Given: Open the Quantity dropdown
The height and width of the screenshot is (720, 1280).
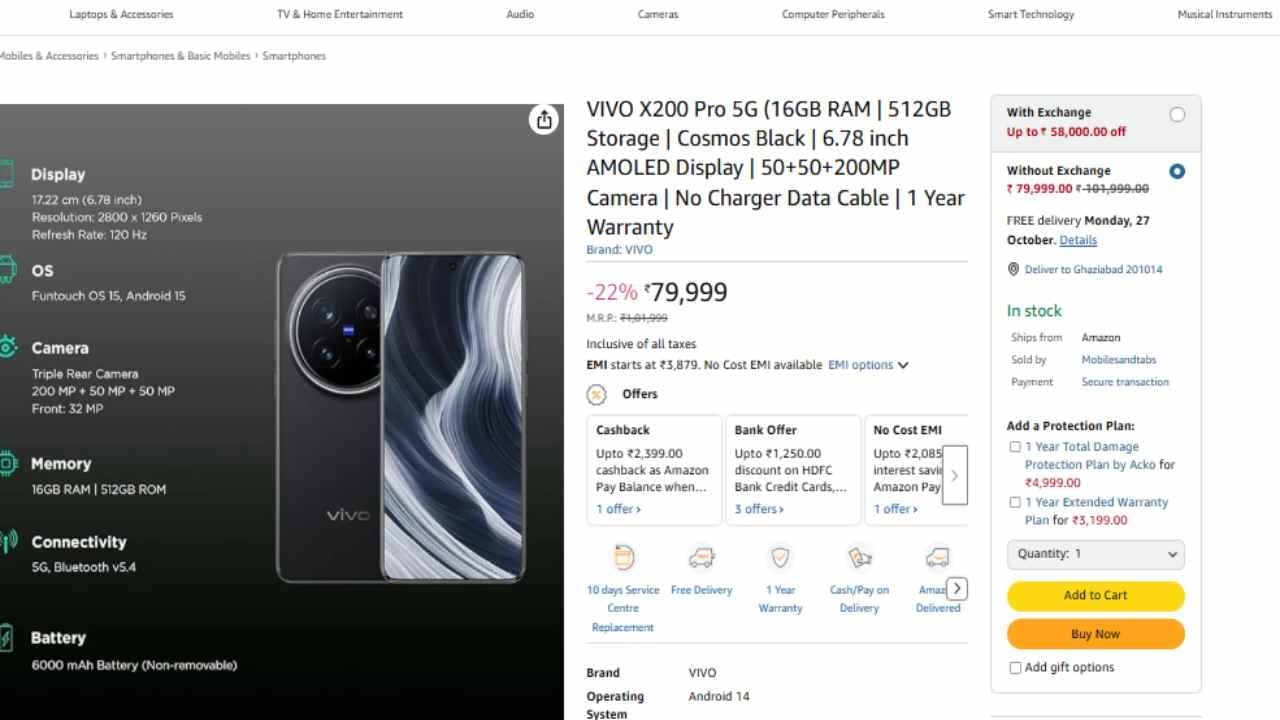Looking at the screenshot, I should tap(1095, 554).
